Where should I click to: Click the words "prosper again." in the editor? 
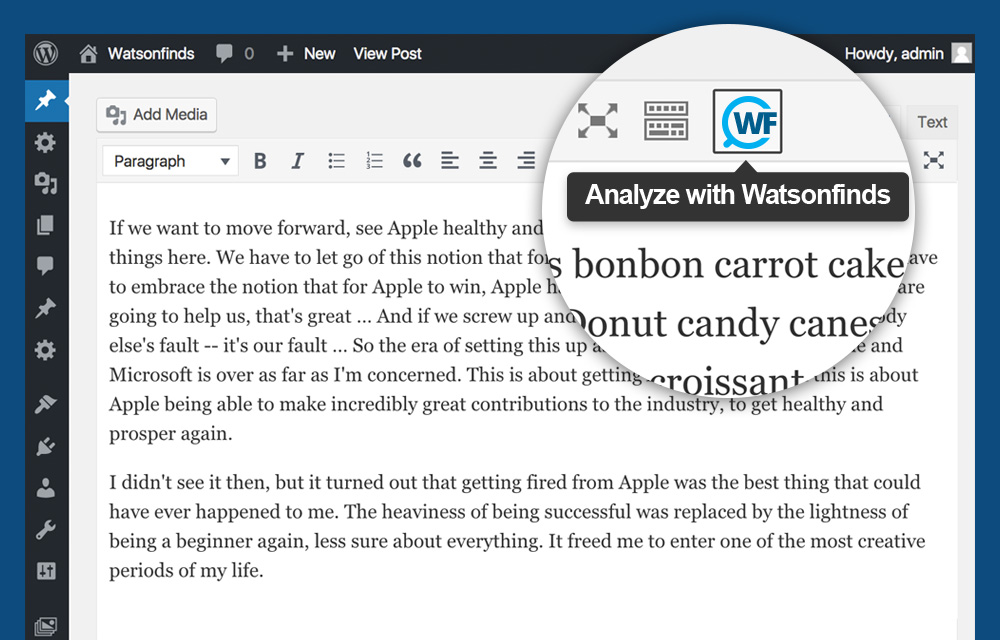click(170, 434)
